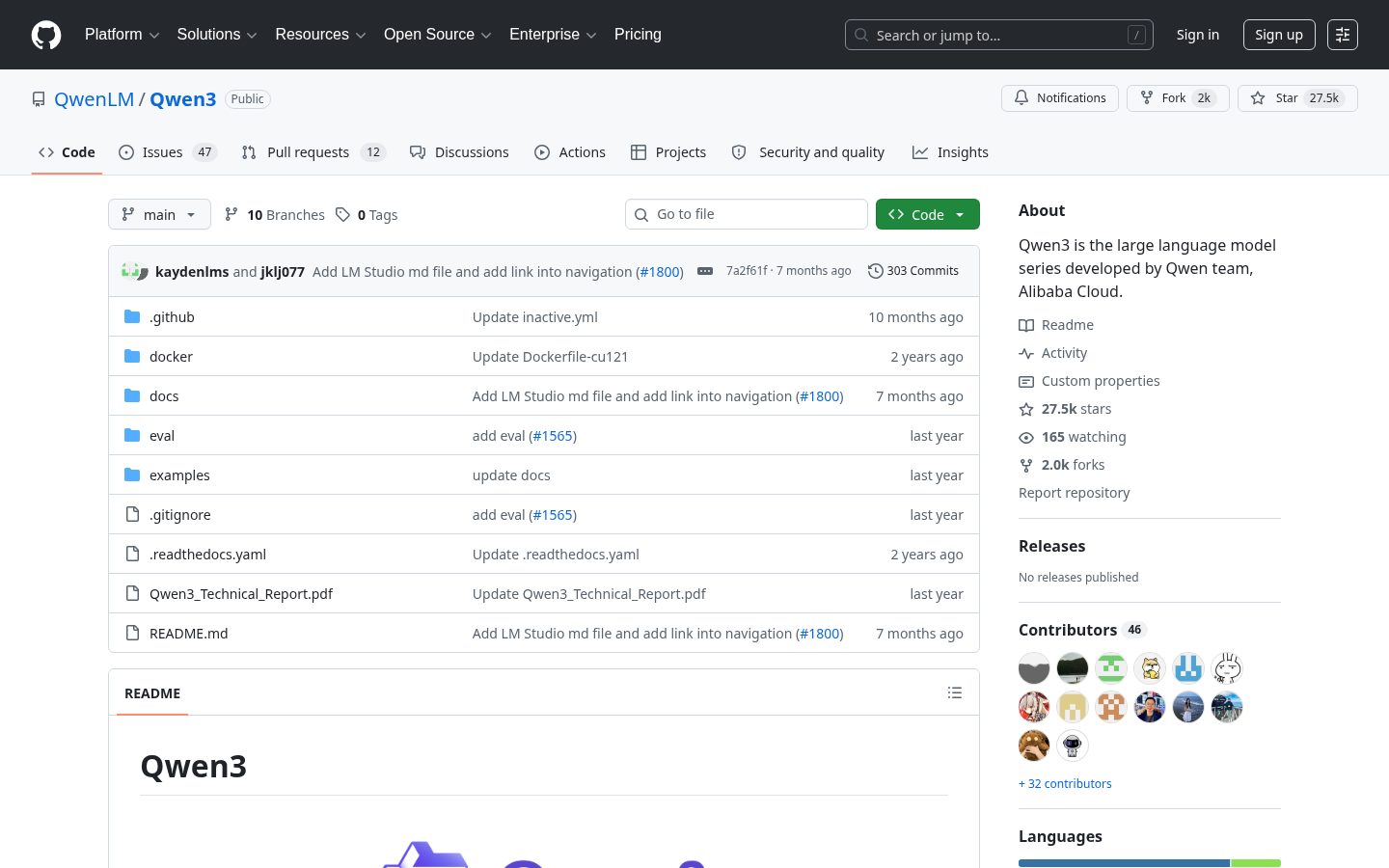Open the 27.5k stars link
Image resolution: width=1389 pixels, height=868 pixels.
click(x=1065, y=409)
